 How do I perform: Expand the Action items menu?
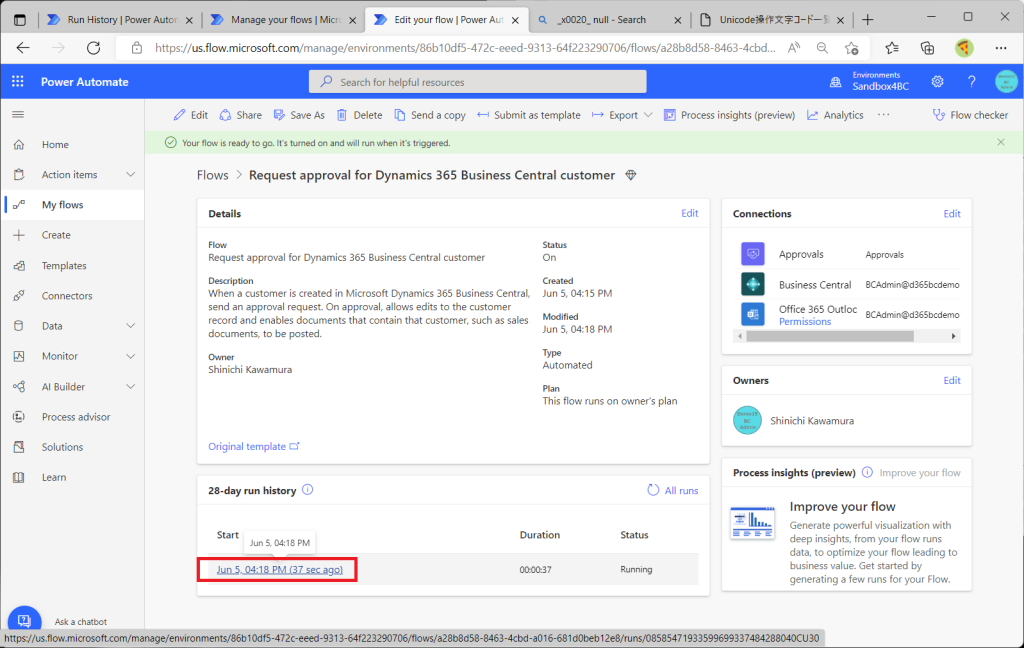pyautogui.click(x=131, y=174)
